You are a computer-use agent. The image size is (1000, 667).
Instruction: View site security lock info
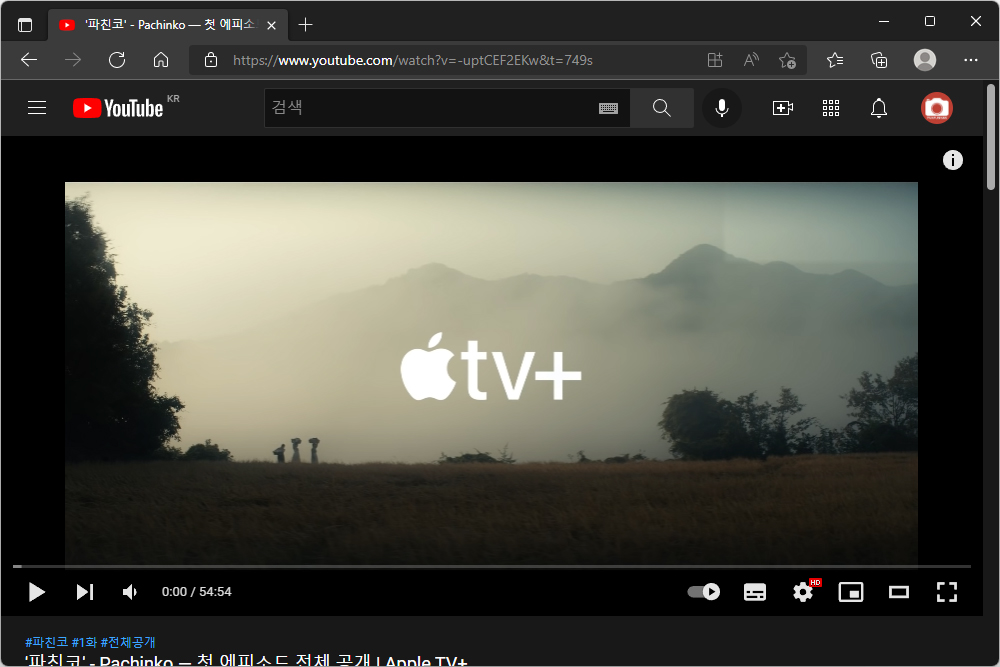(x=211, y=60)
